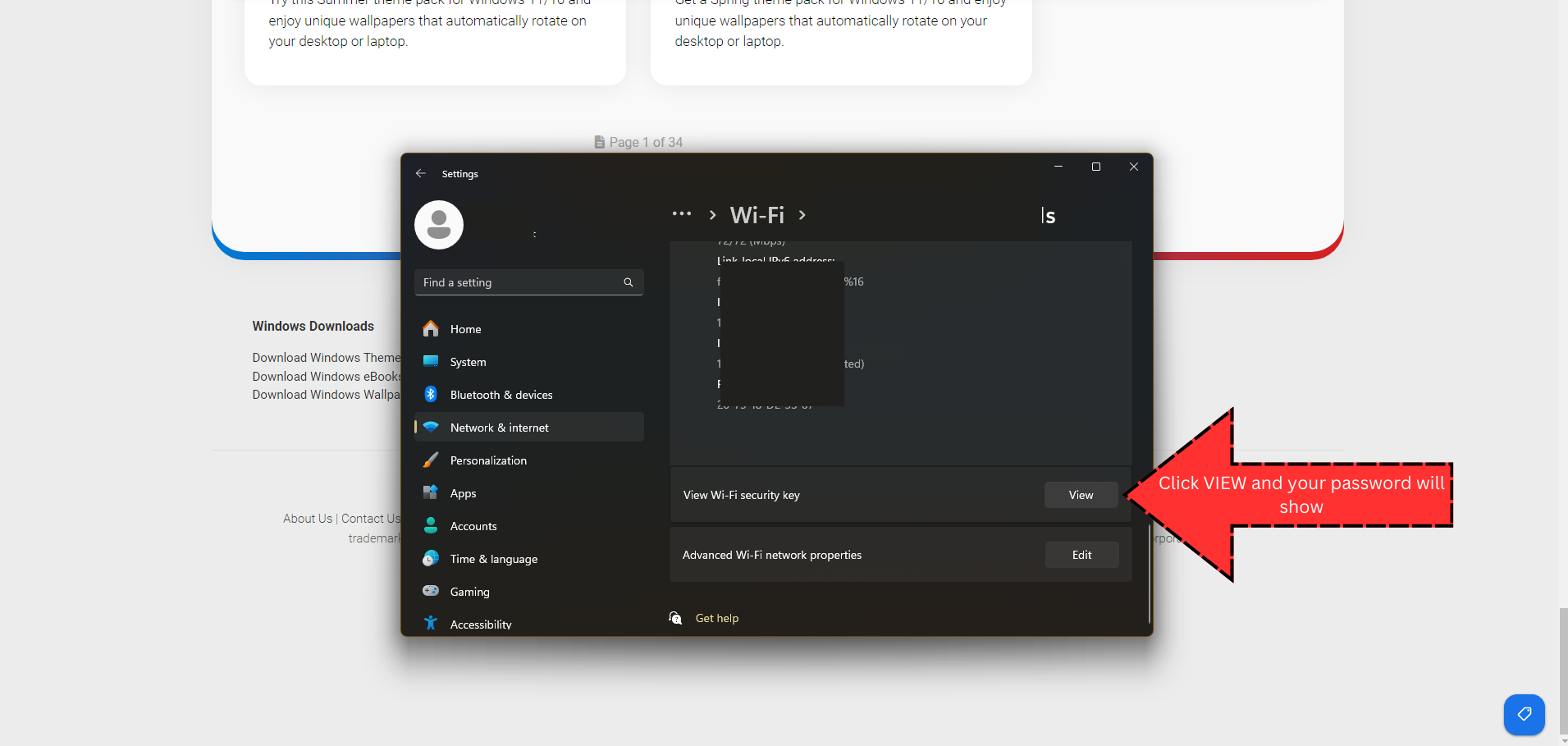Image resolution: width=1568 pixels, height=746 pixels.
Task: Open the breadcrumb ellipsis menu
Action: click(682, 214)
